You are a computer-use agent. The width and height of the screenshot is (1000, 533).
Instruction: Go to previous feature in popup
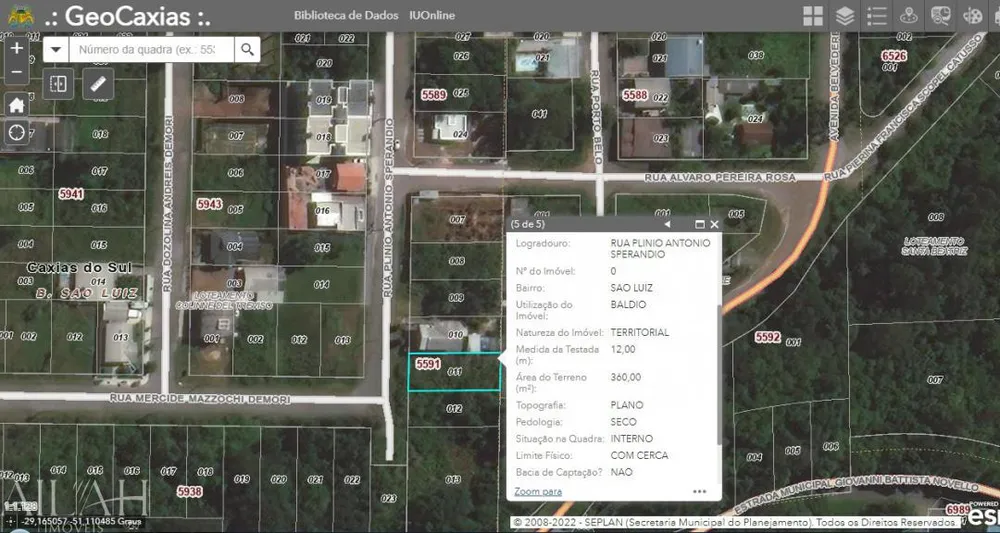click(x=667, y=224)
